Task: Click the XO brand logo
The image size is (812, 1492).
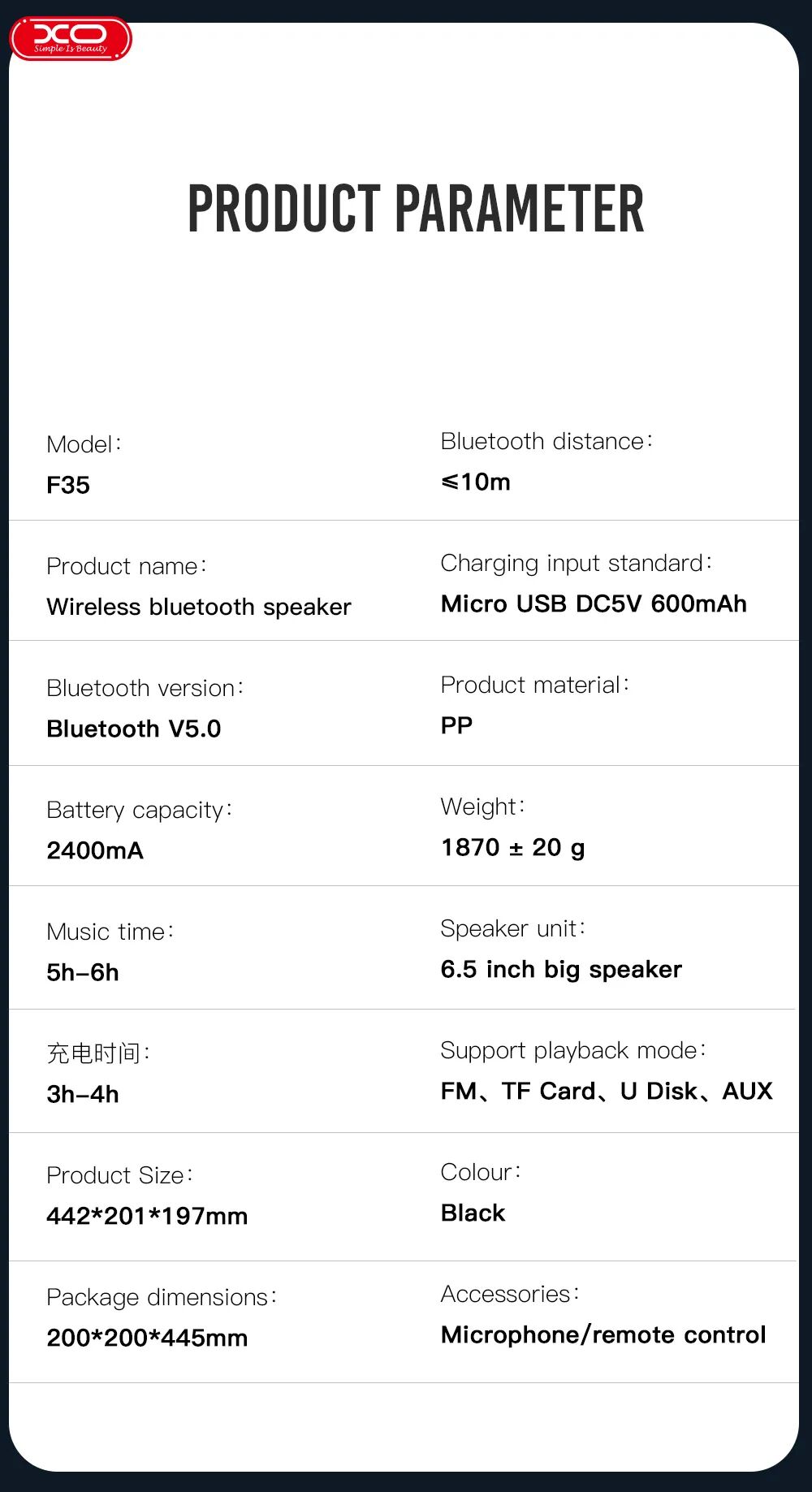Action: [x=71, y=38]
